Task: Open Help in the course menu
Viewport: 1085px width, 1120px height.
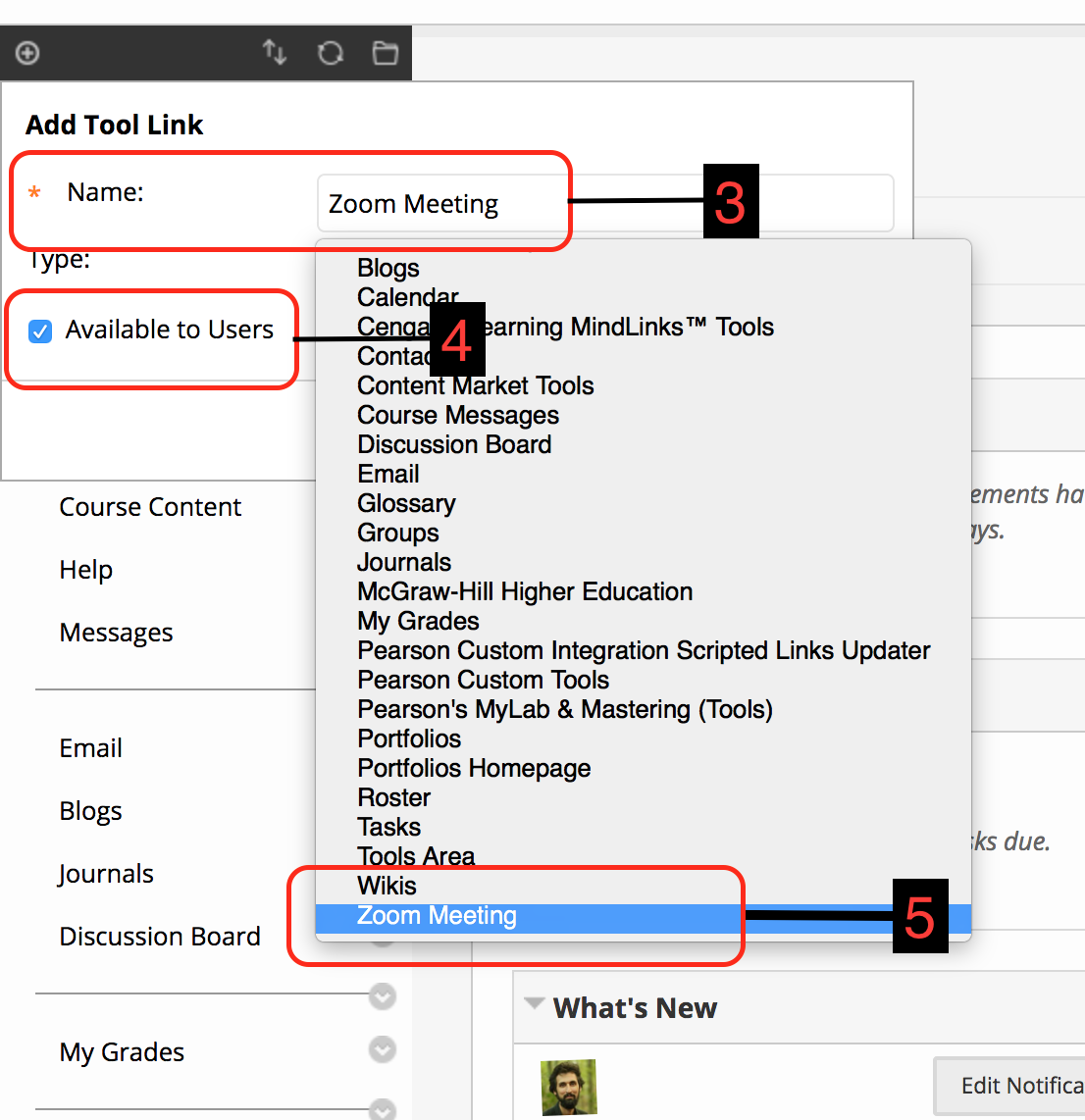Action: click(85, 570)
